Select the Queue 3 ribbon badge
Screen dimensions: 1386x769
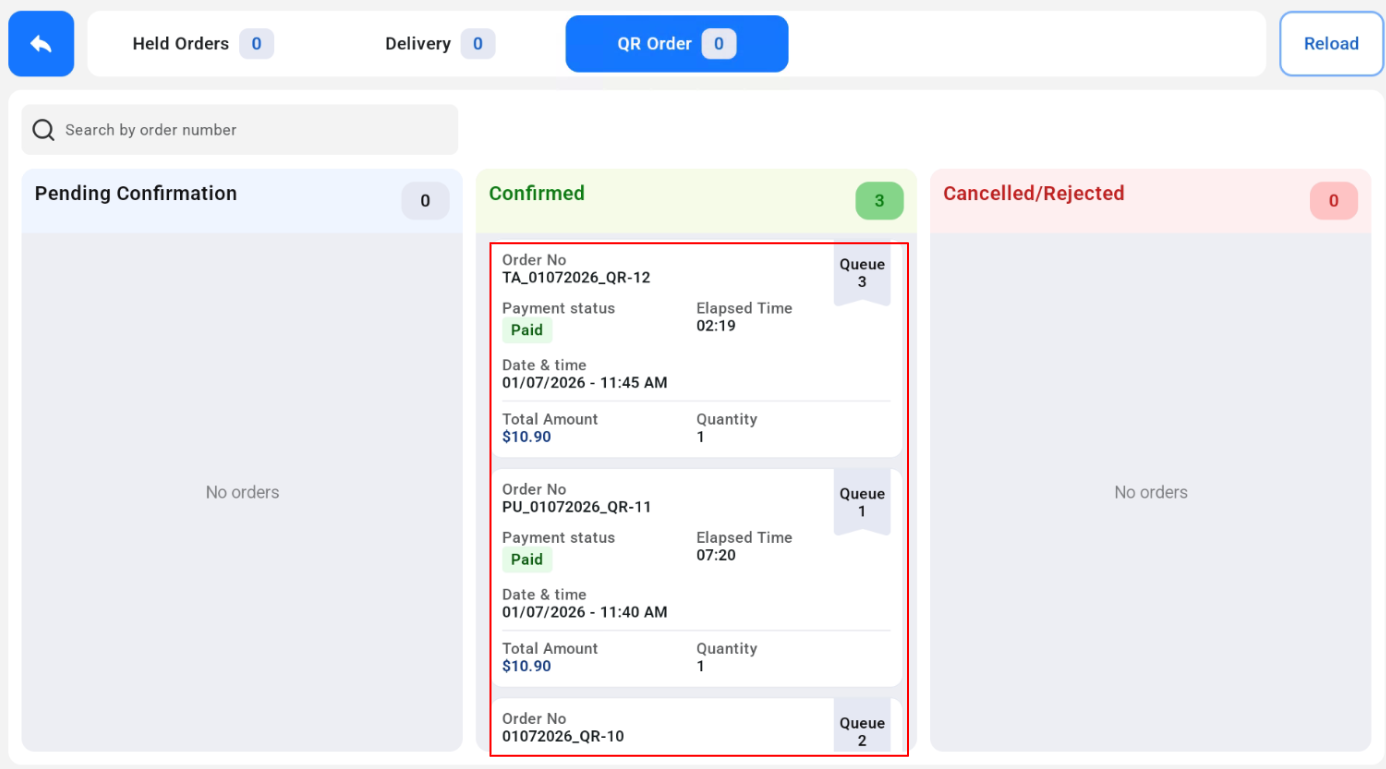coord(862,273)
